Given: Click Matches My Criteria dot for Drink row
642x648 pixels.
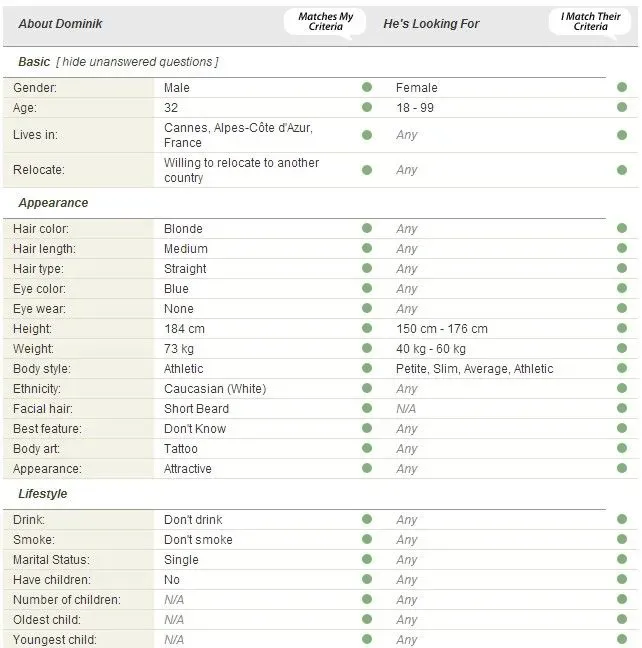Looking at the screenshot, I should coord(367,520).
